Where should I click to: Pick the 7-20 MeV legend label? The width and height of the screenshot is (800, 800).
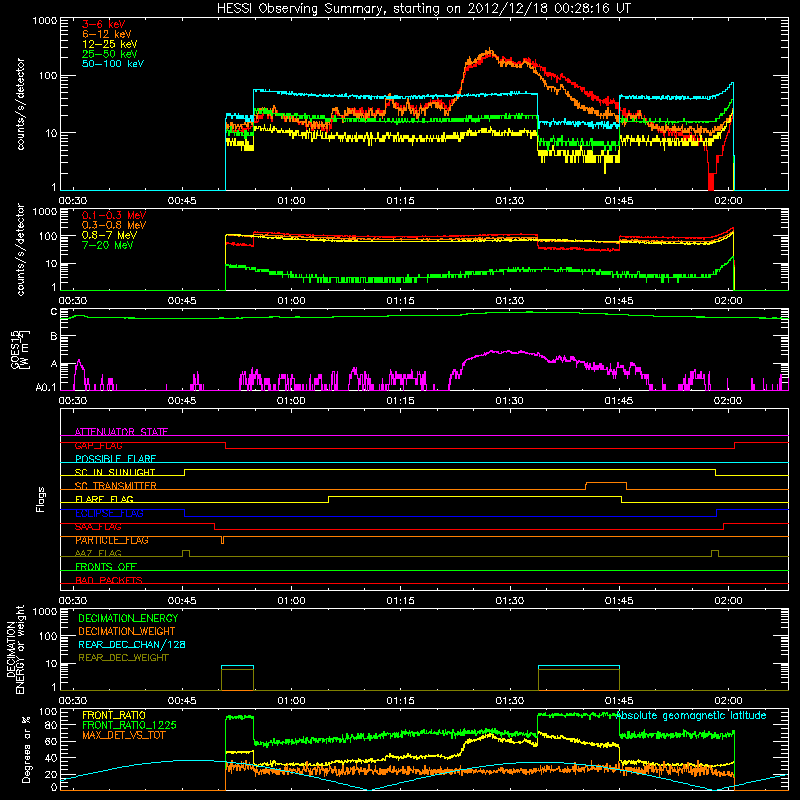coord(108,245)
